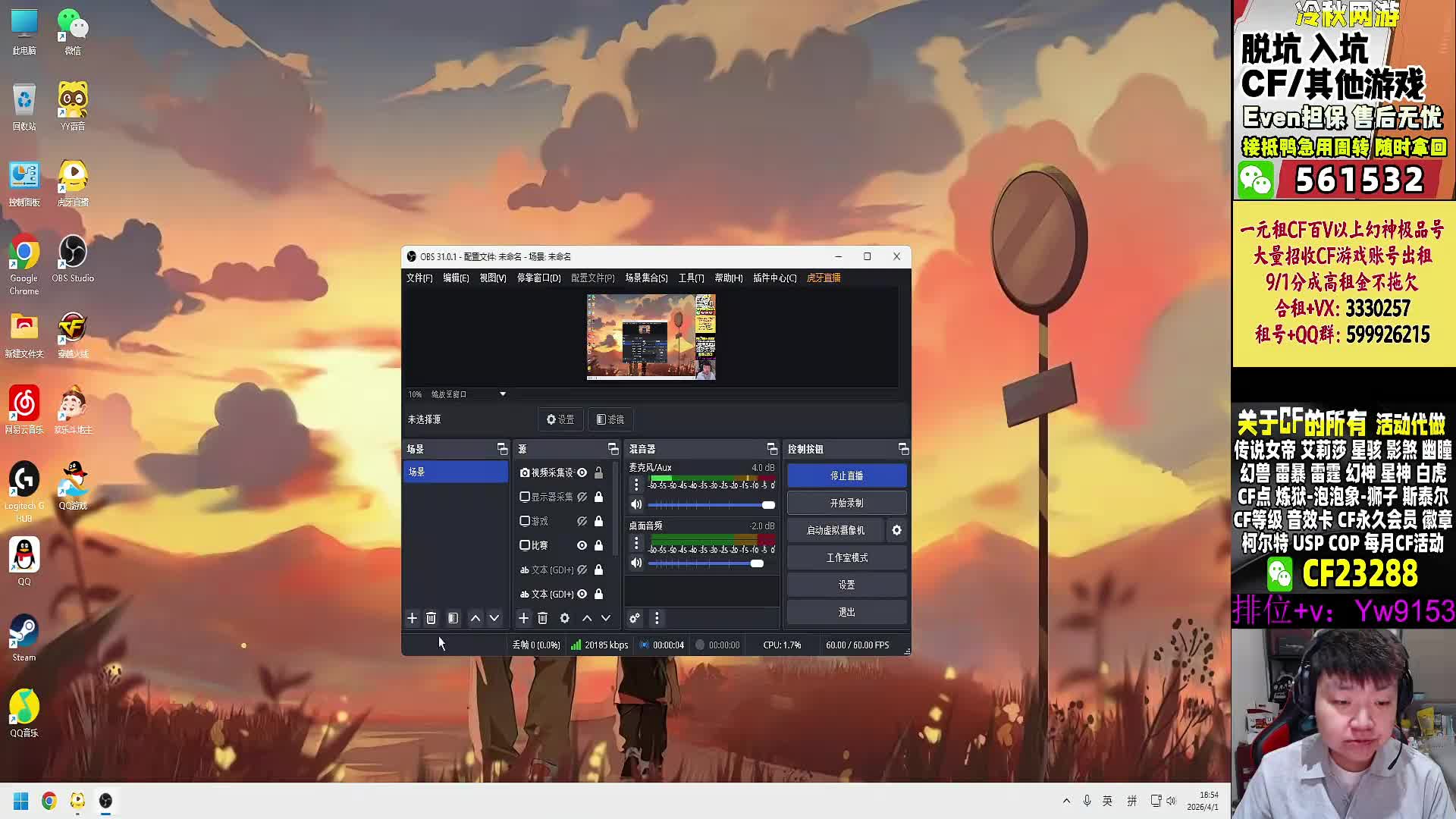Open virtual camera settings gear
This screenshot has height=819, width=1456.
tap(896, 530)
